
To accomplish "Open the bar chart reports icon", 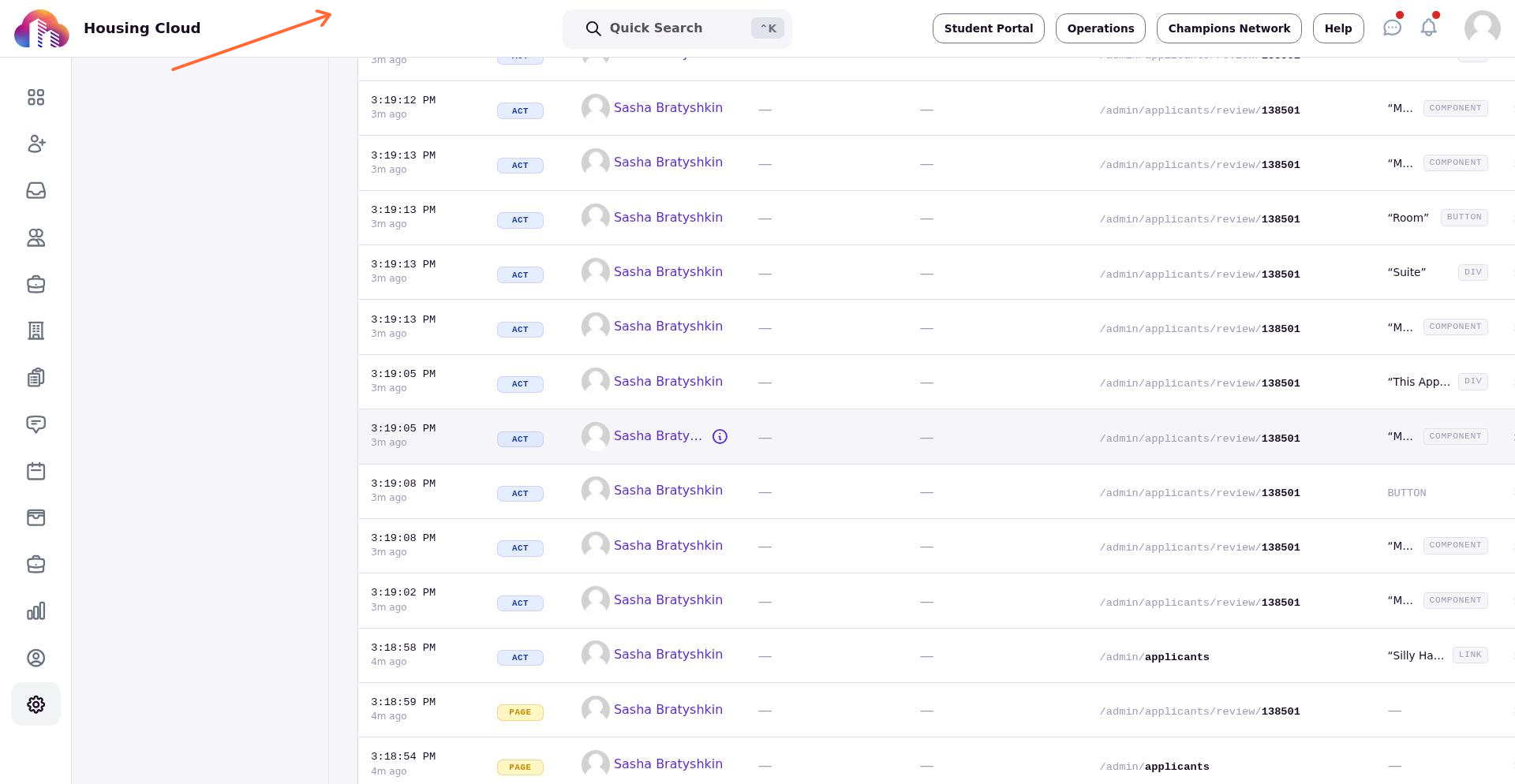I will click(x=36, y=610).
